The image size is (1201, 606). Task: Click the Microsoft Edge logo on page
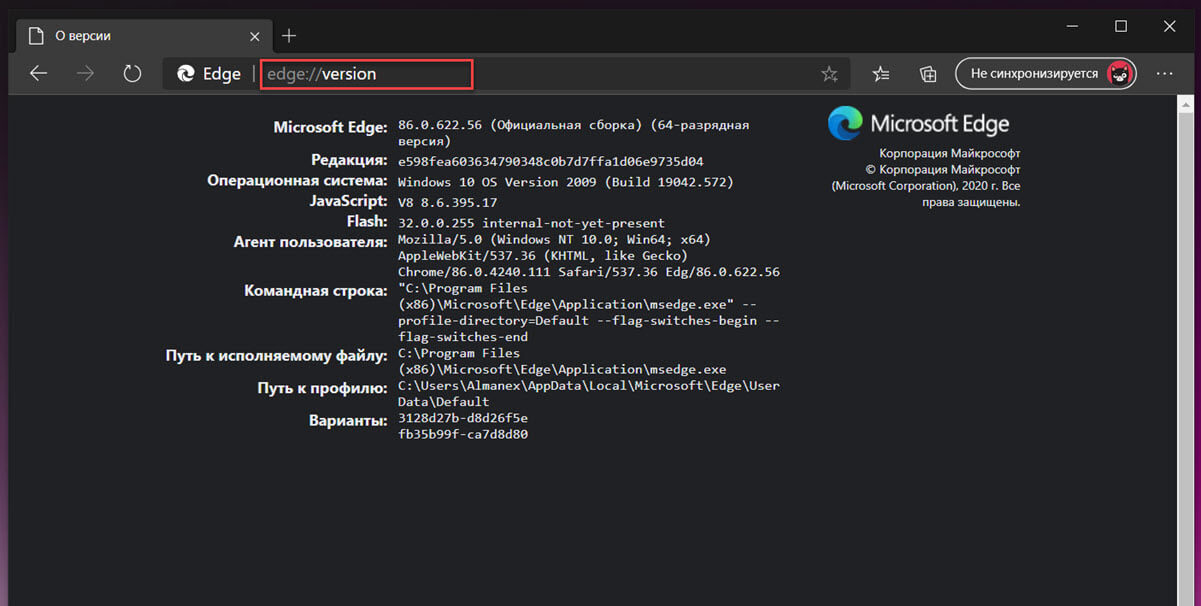[x=919, y=124]
